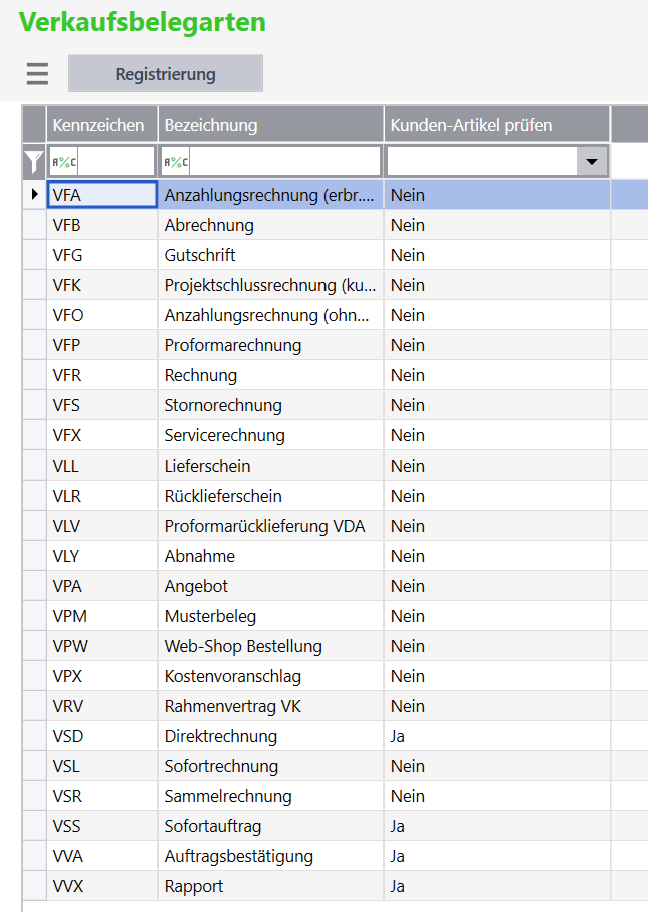The height and width of the screenshot is (912, 648).
Task: Click filter operator icon in Bezeichnung column
Action: pyautogui.click(x=176, y=162)
